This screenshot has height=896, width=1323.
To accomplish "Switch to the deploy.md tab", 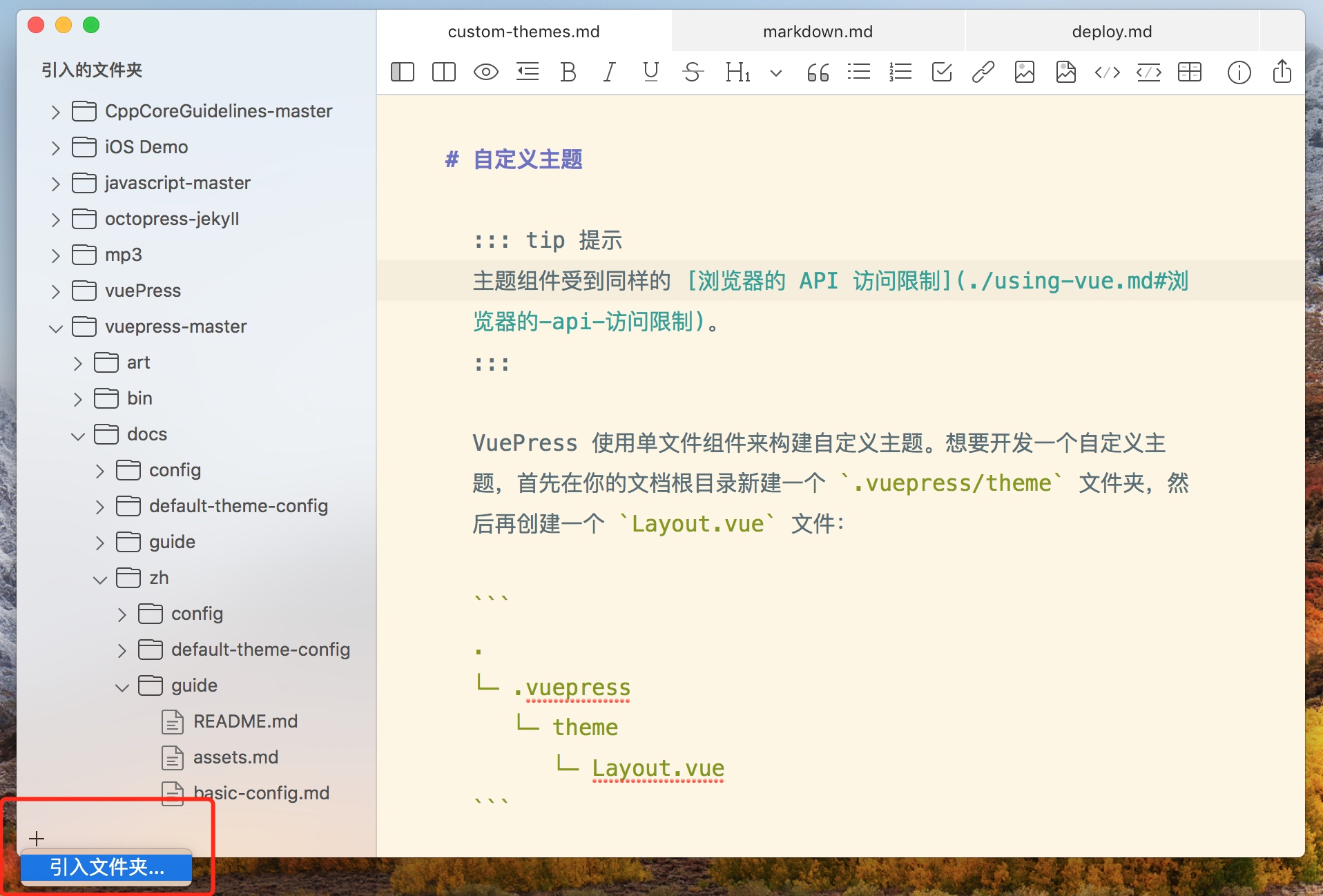I will click(x=1112, y=32).
